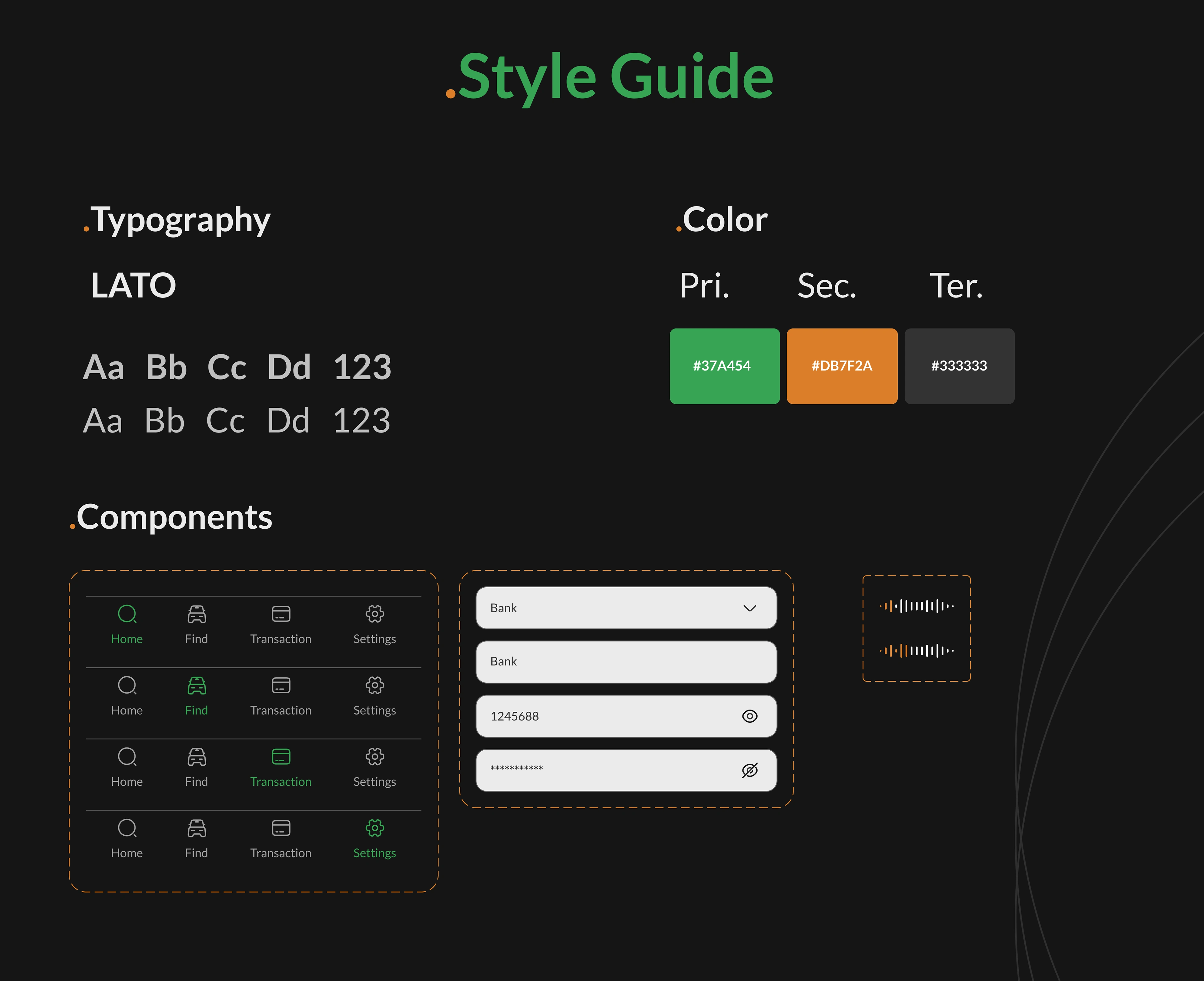Screen dimensions: 1204x981
Task: Click Home icon in row with green Settings
Action: 127,828
